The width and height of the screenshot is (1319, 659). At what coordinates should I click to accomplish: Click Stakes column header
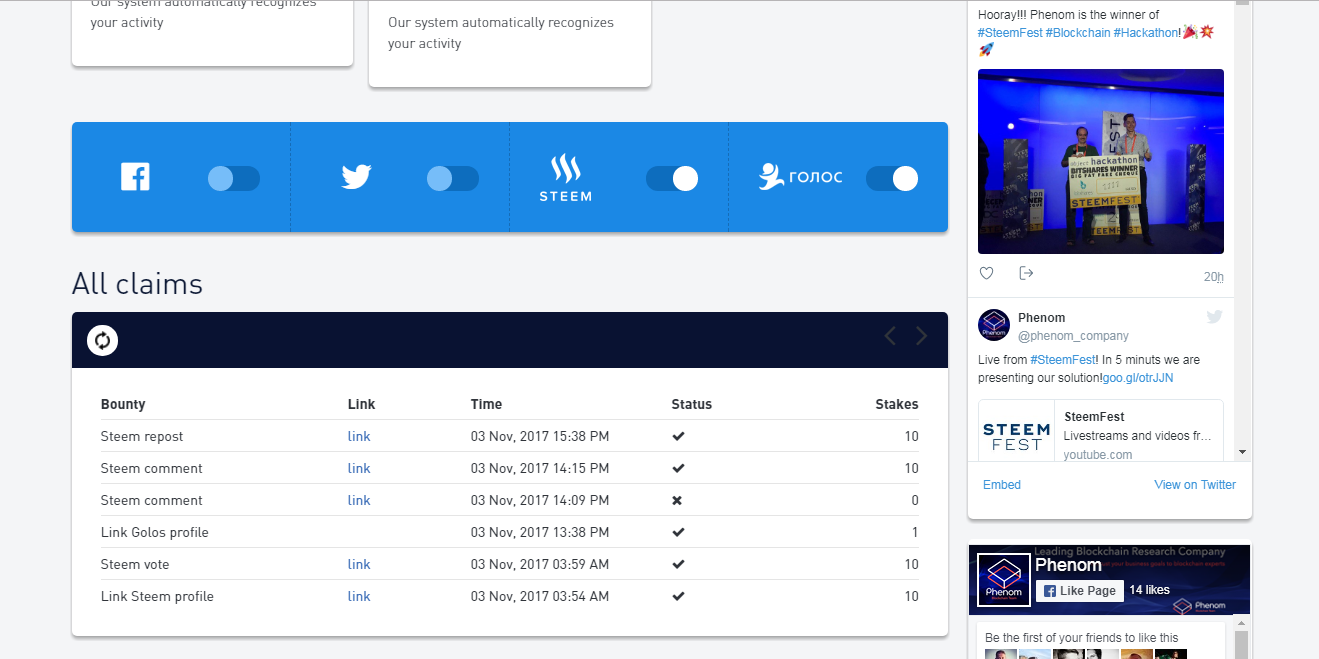pos(897,404)
